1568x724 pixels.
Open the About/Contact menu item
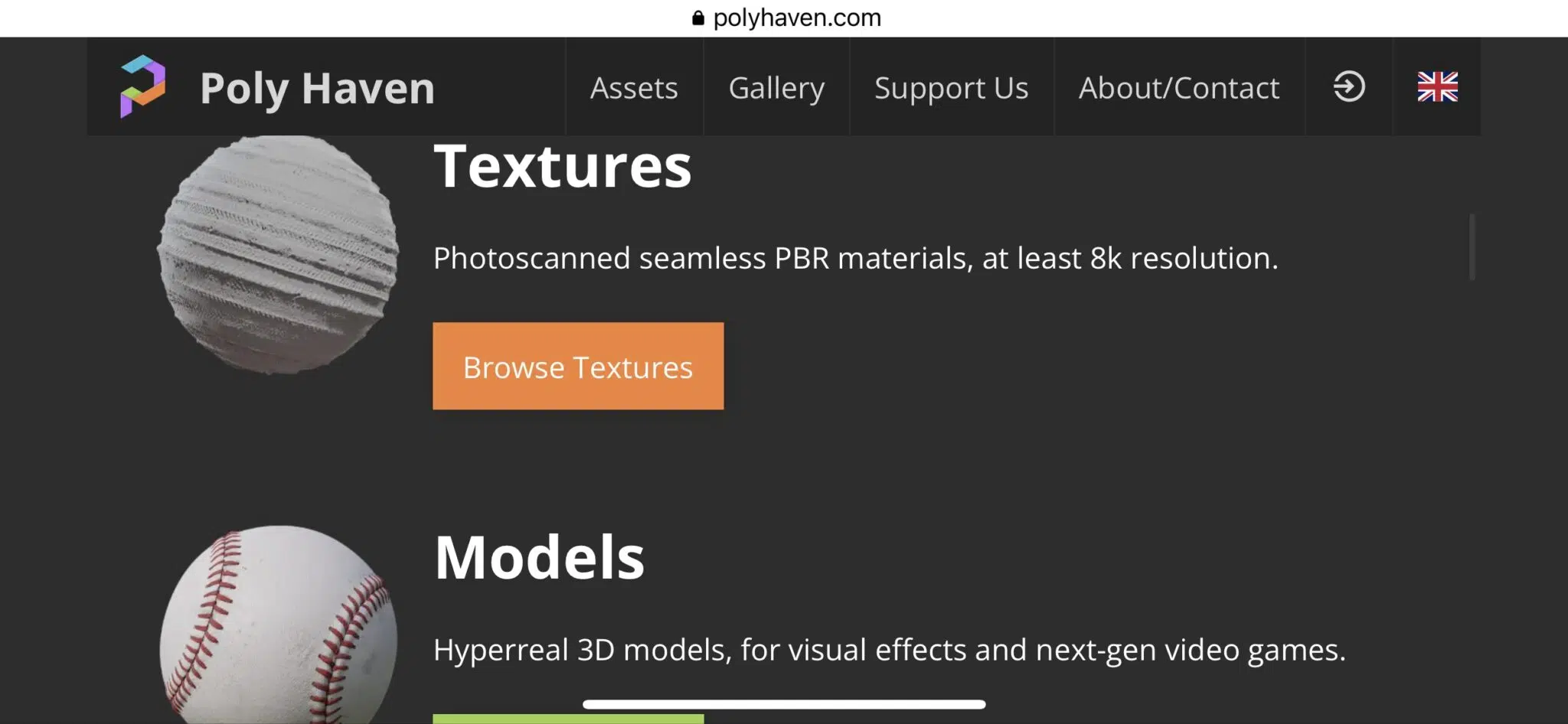coord(1178,88)
